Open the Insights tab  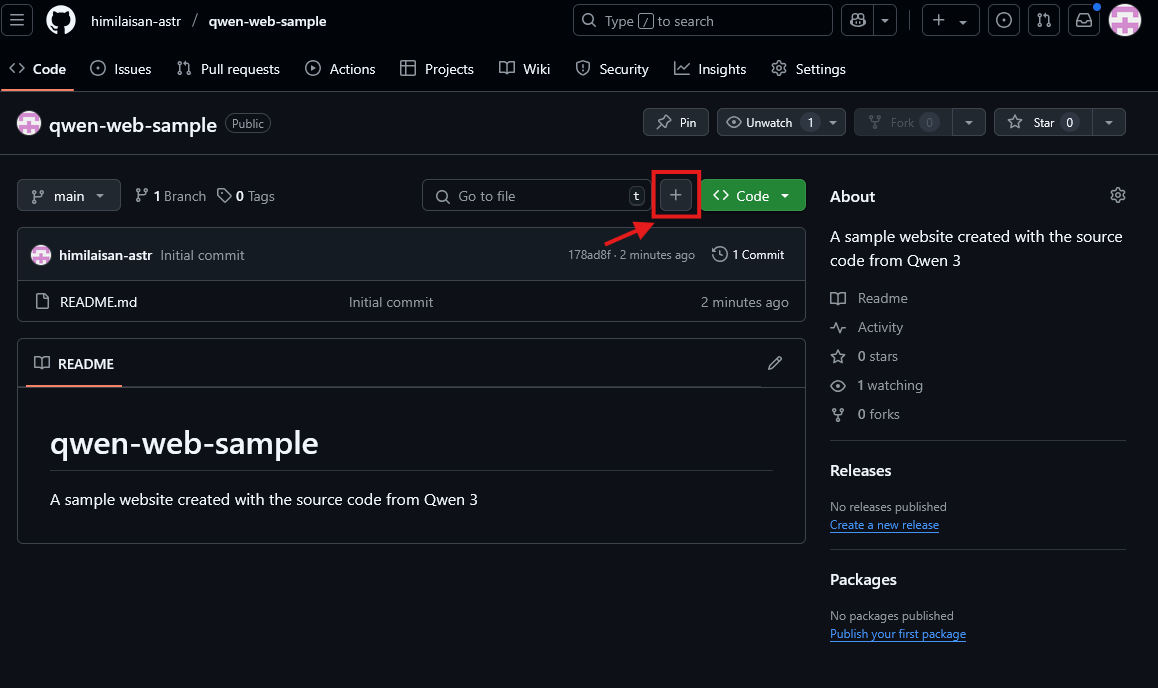[710, 69]
